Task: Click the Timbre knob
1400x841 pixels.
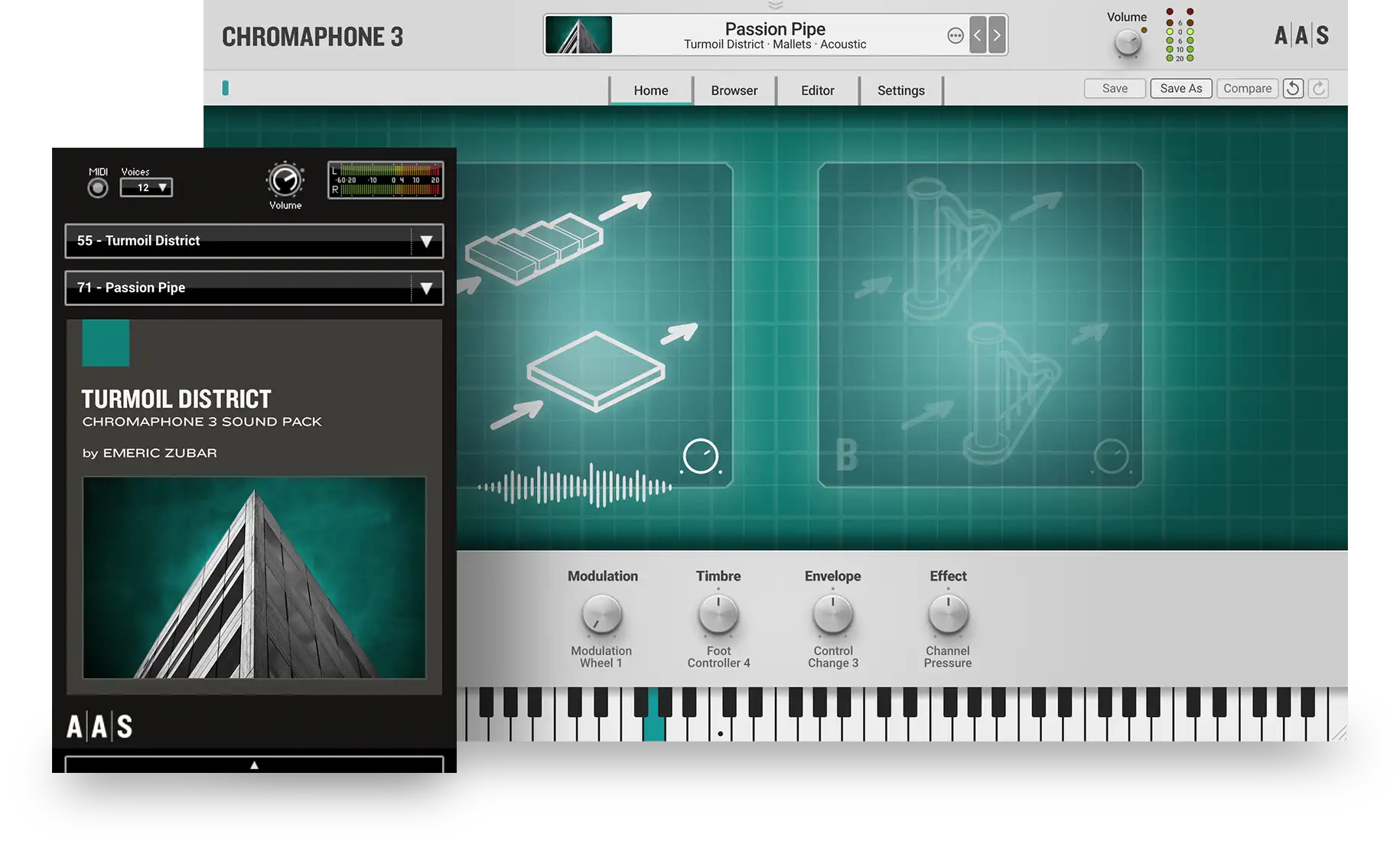Action: (x=718, y=614)
